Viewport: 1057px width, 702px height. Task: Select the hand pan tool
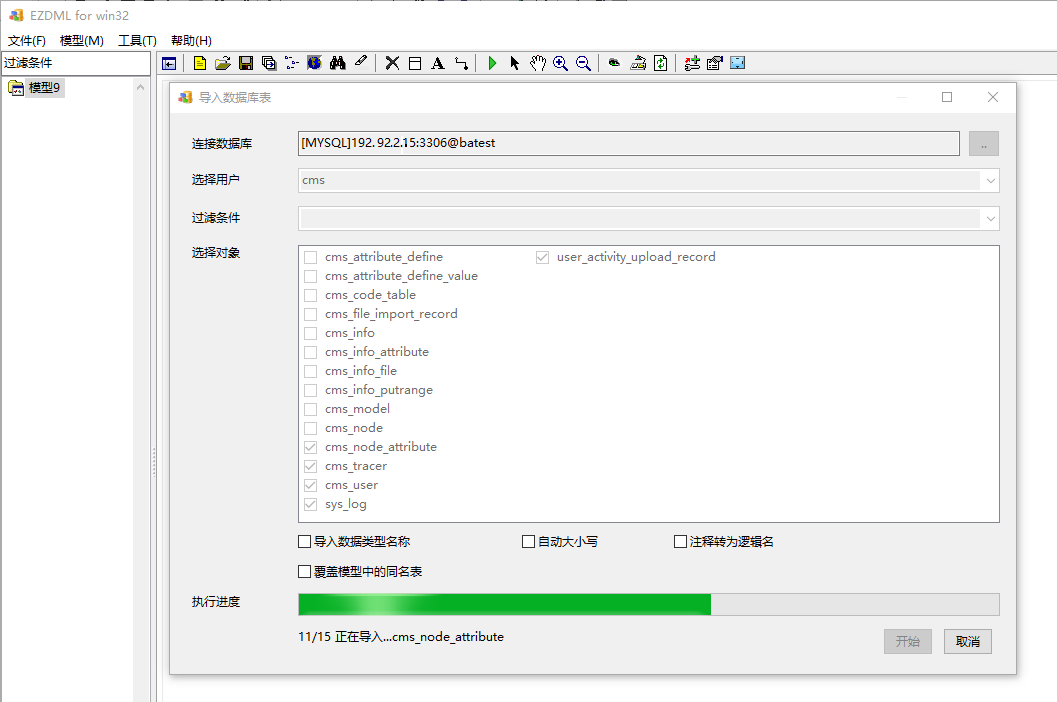(x=537, y=63)
